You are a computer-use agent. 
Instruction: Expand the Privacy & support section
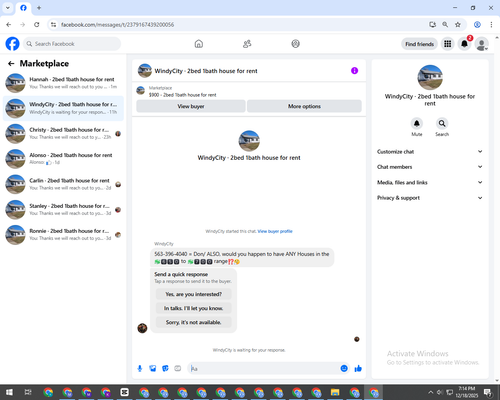tap(430, 198)
